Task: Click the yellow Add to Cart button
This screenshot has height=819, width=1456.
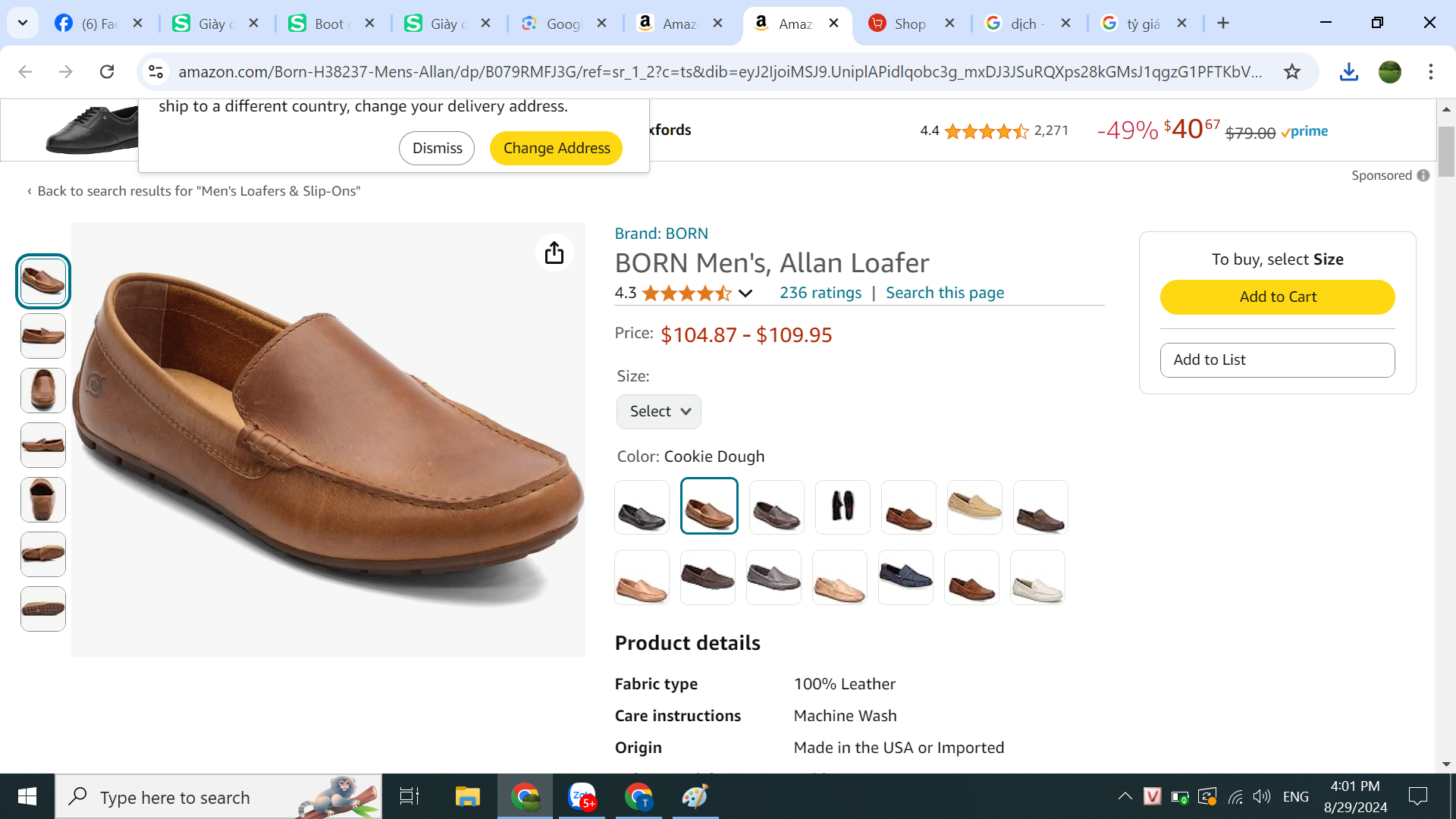Action: click(1277, 297)
